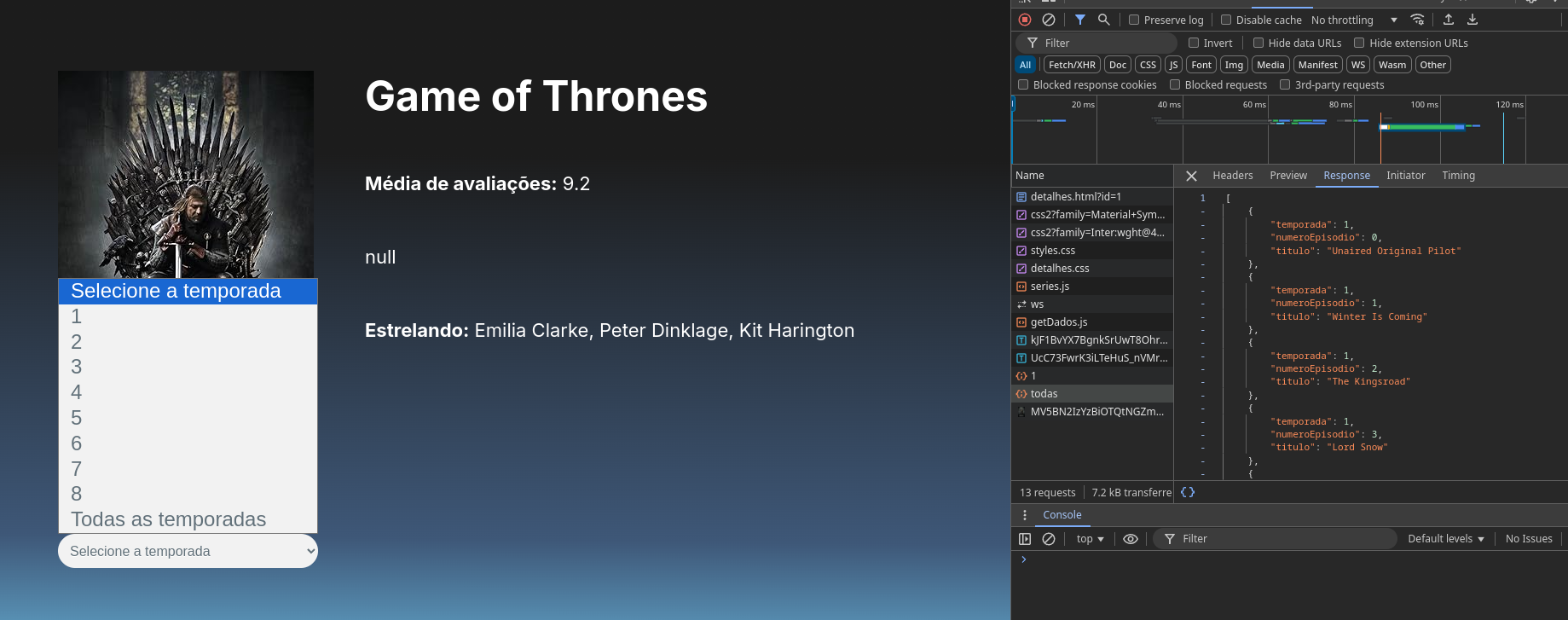
Task: Open the Console drawer tab
Action: tap(1062, 515)
